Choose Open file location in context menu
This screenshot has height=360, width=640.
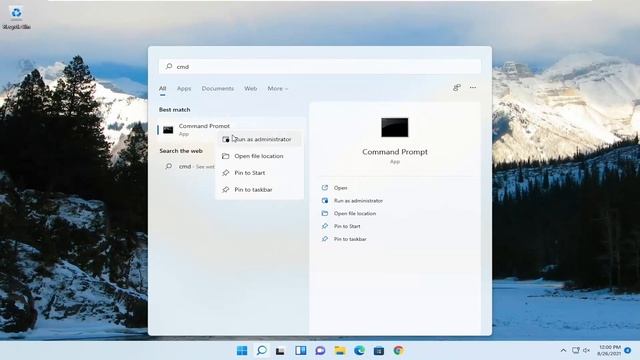pos(260,156)
